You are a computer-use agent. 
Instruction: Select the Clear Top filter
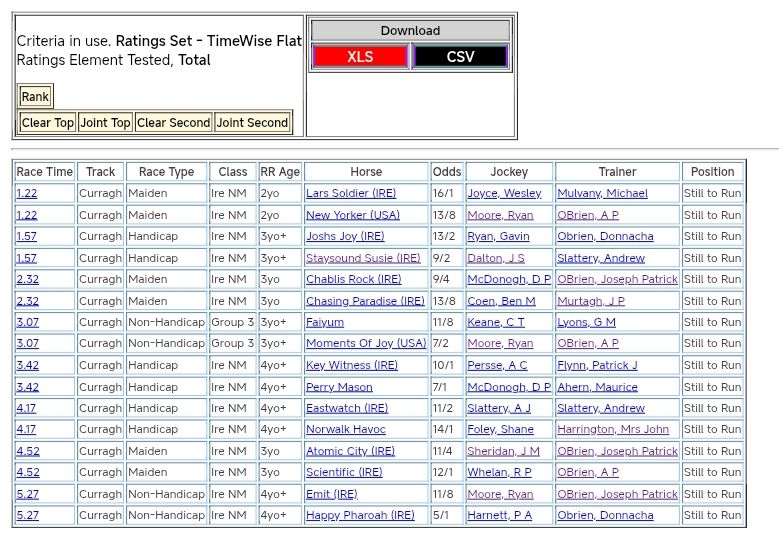point(48,123)
